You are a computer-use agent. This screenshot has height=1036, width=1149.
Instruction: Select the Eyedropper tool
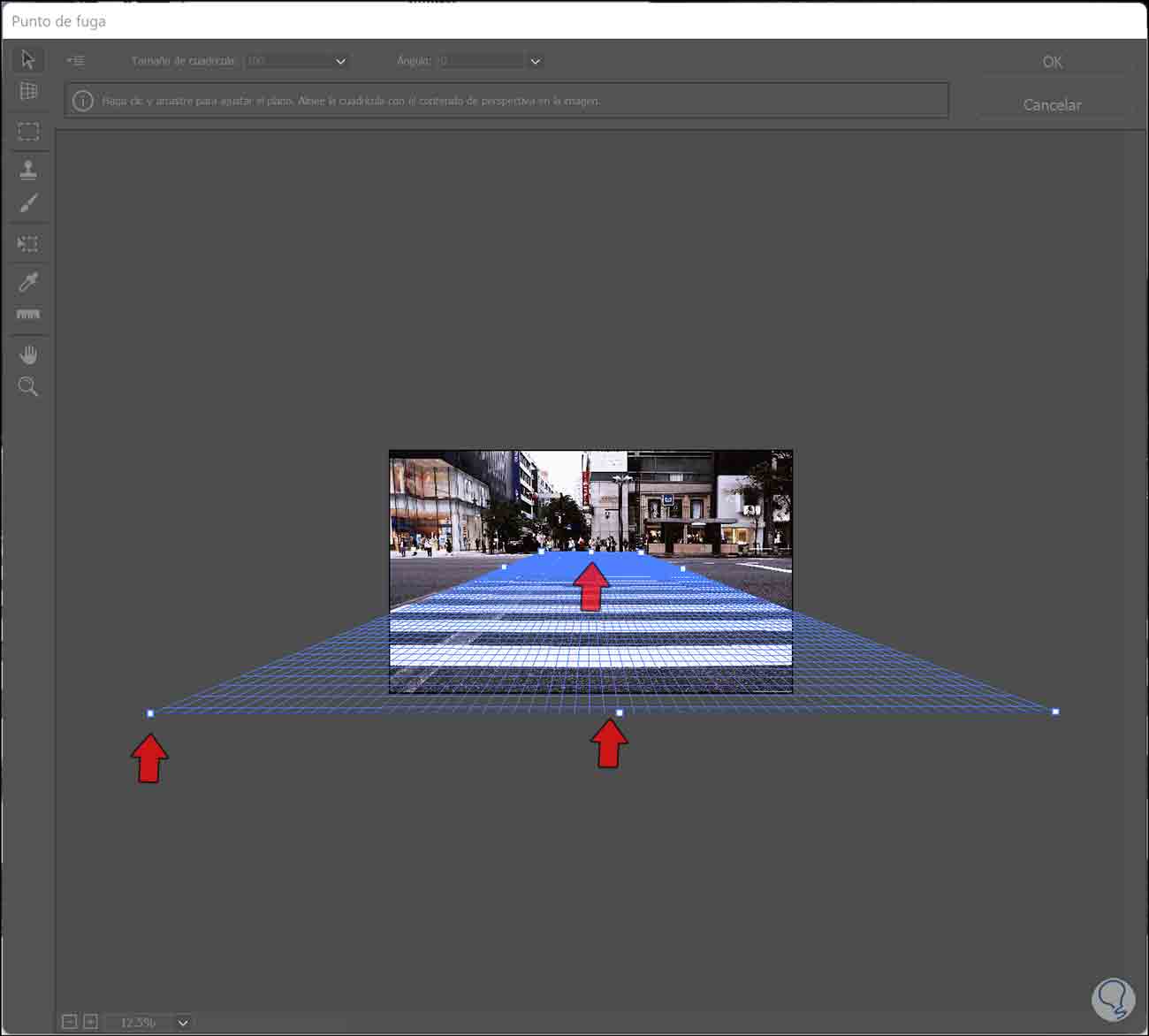pyautogui.click(x=28, y=281)
